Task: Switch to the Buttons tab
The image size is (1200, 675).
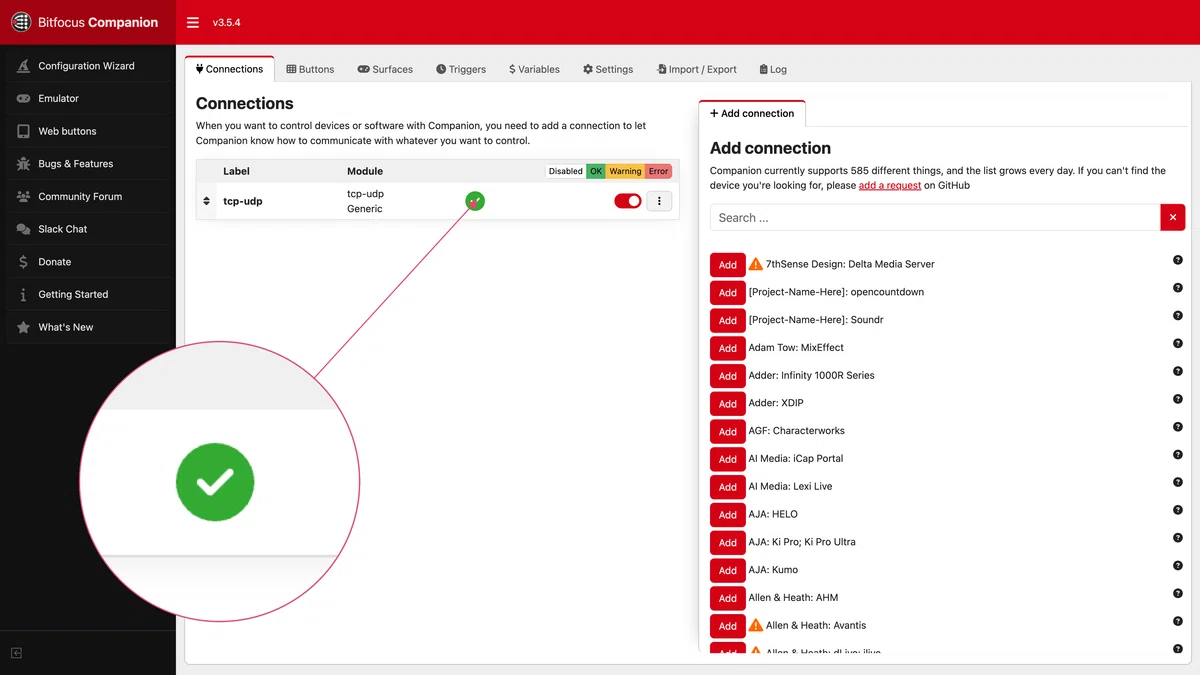Action: [x=310, y=69]
